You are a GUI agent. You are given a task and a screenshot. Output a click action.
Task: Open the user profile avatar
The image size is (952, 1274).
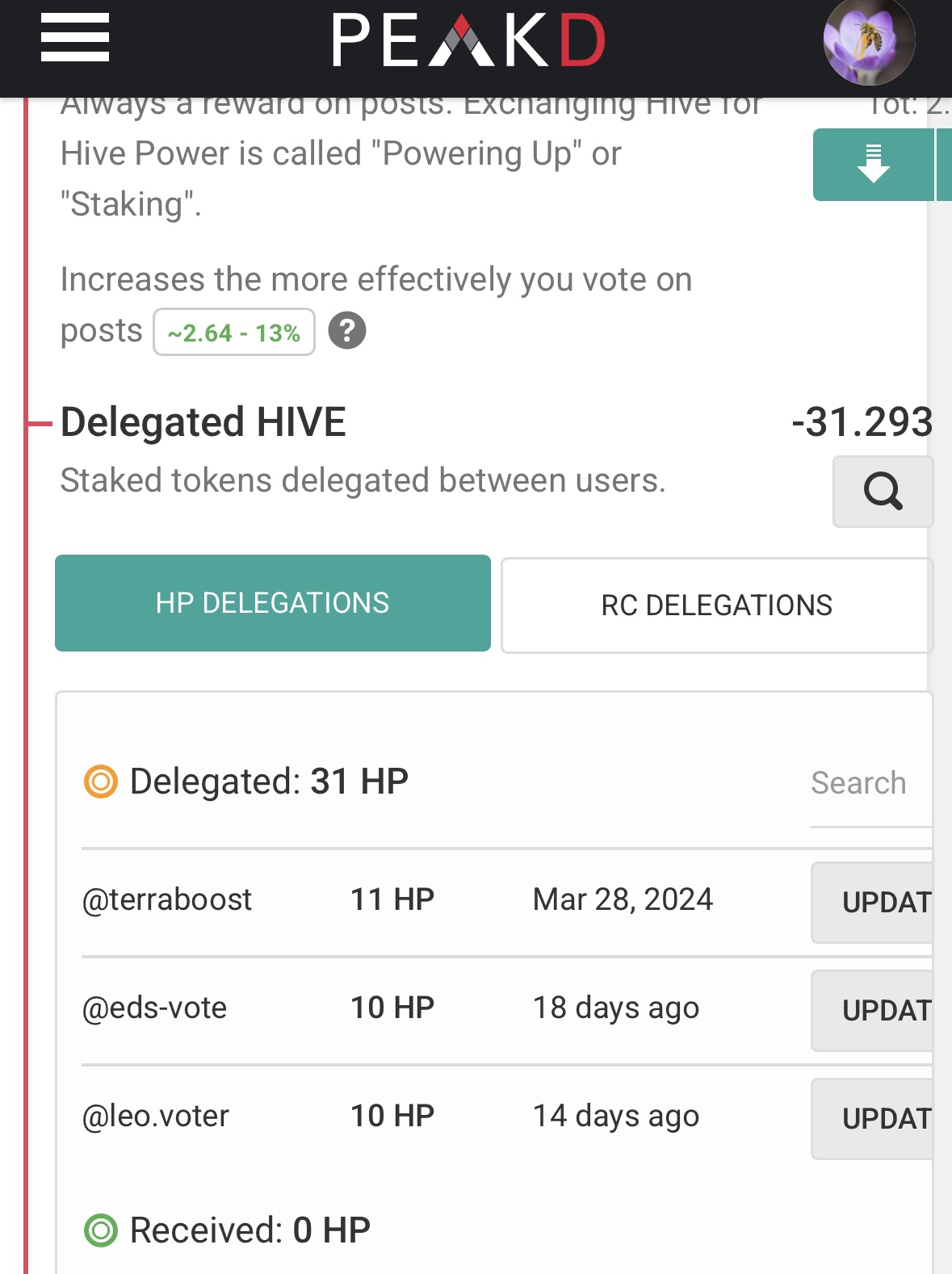(869, 42)
